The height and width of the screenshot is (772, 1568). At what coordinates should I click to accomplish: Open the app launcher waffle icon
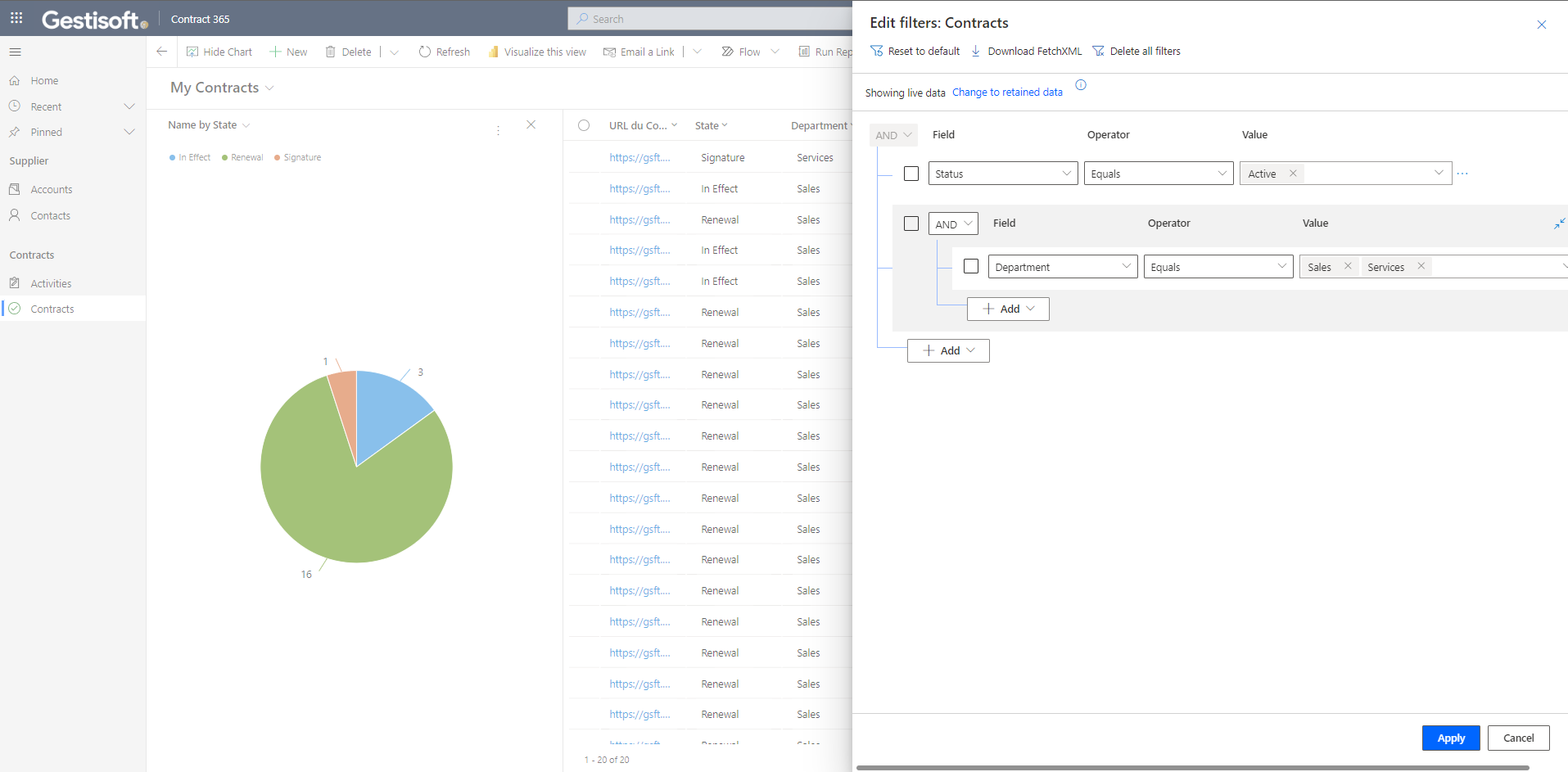pos(16,18)
